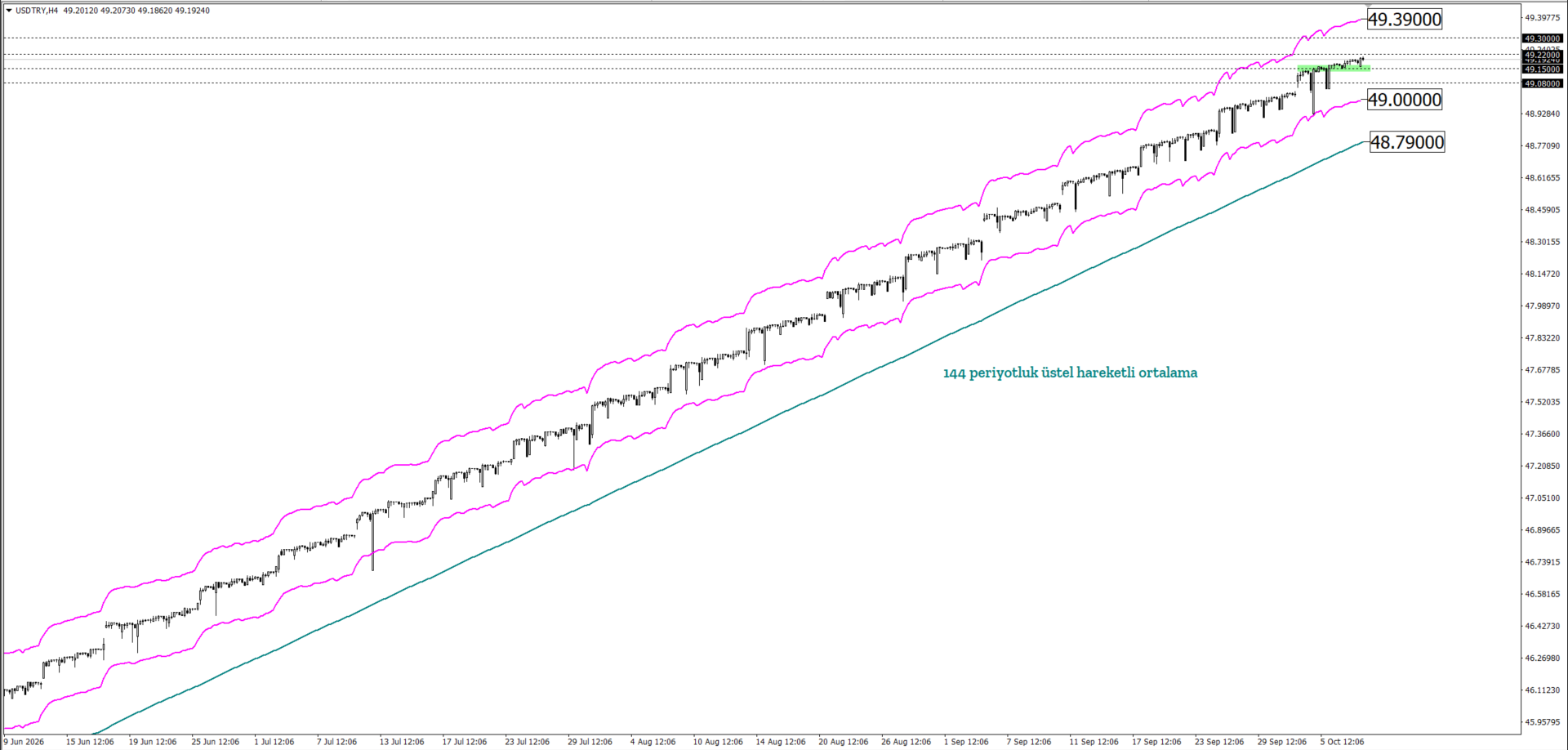1568x750 pixels.
Task: Select the 48.79000 price label box
Action: click(1407, 142)
